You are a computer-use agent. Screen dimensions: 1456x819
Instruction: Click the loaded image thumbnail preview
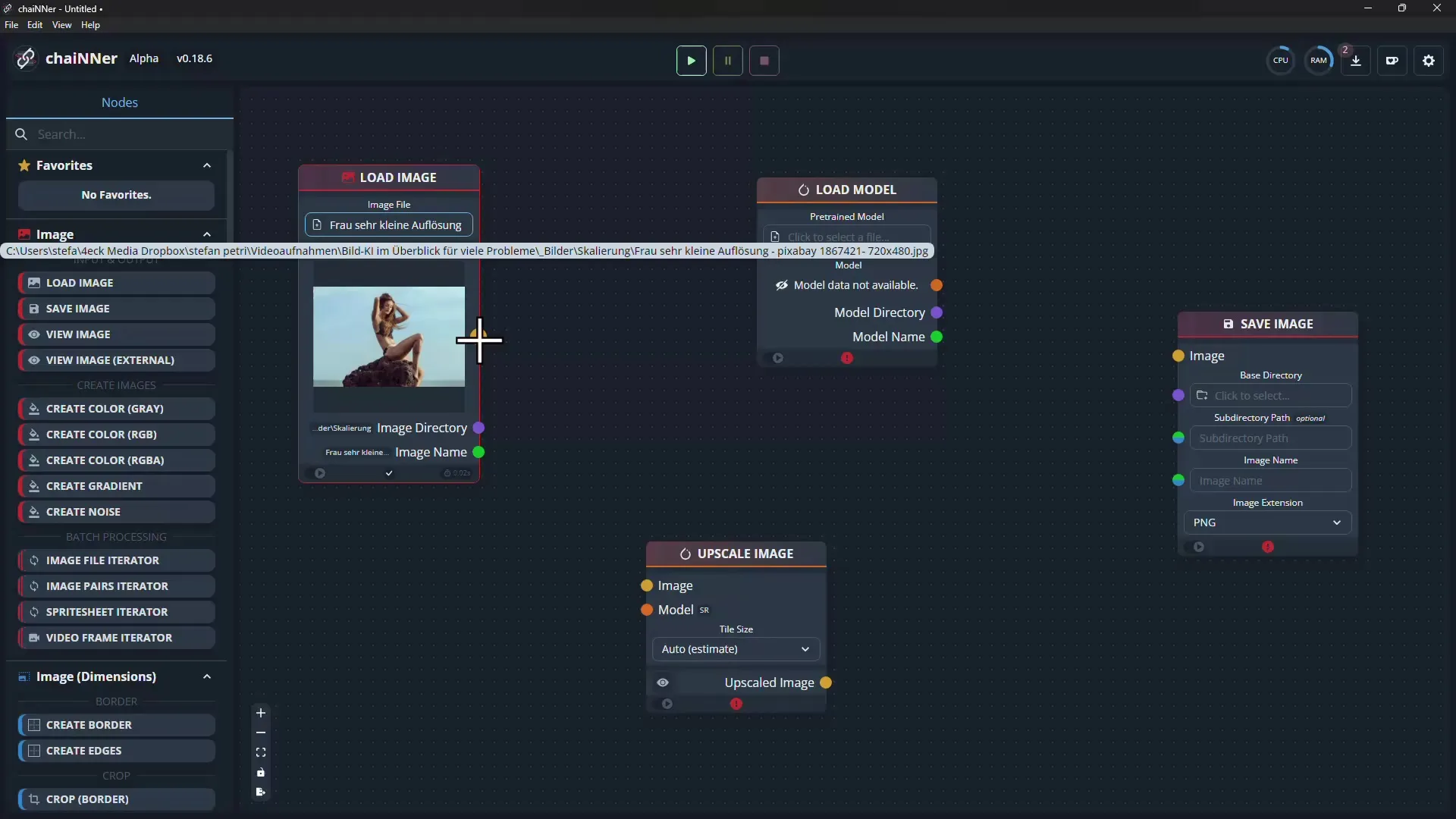pyautogui.click(x=388, y=337)
